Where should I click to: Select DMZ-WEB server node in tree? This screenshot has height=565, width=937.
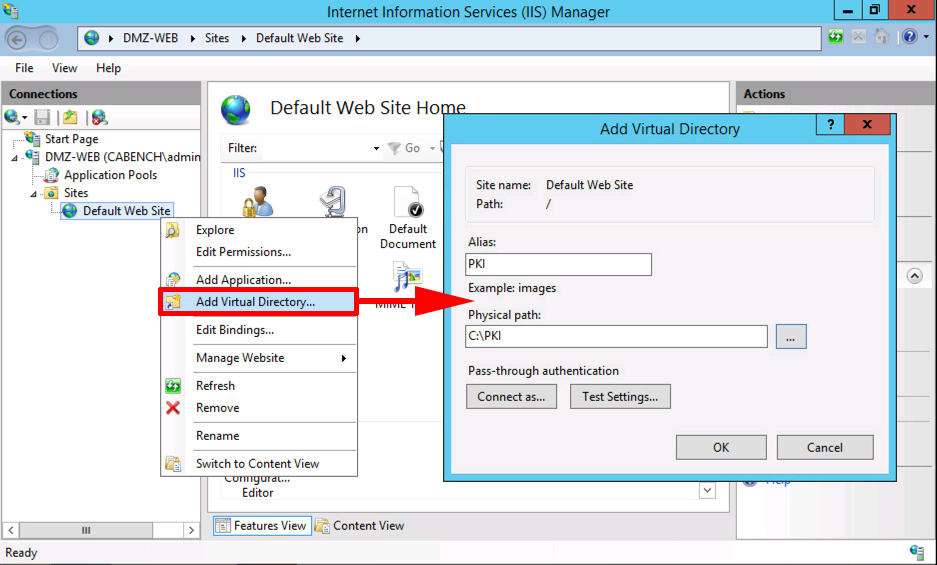coord(123,157)
